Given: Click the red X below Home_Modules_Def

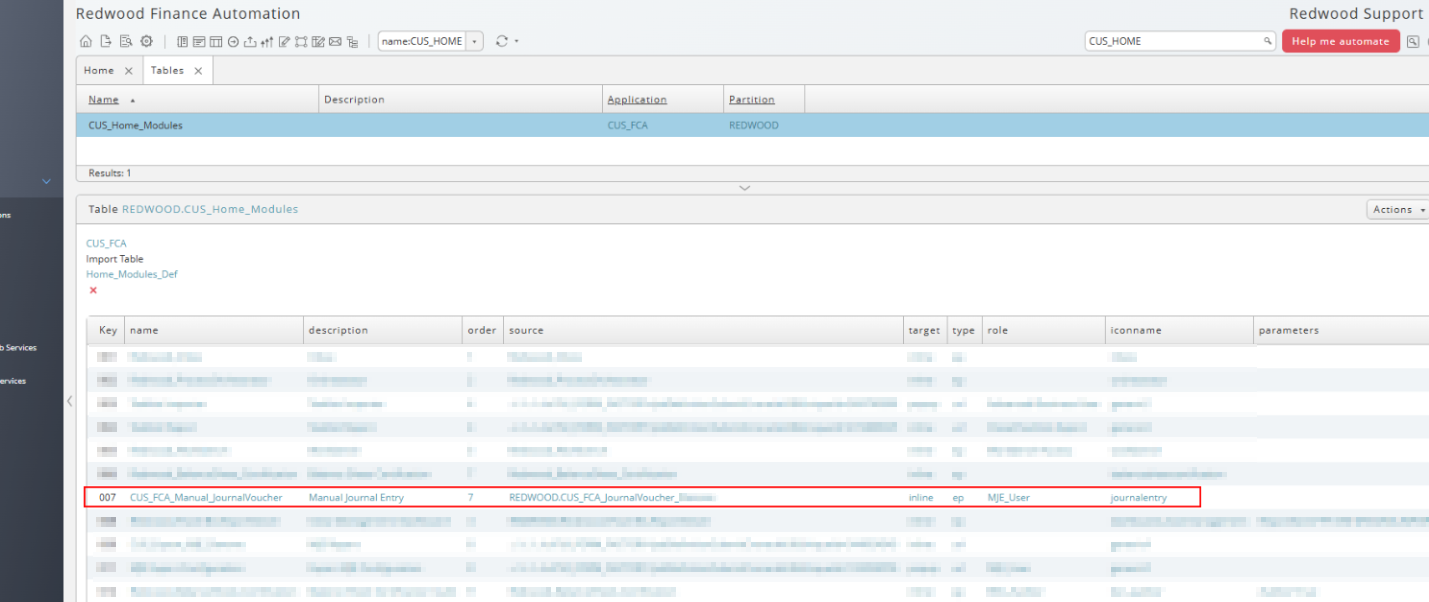Looking at the screenshot, I should (93, 290).
